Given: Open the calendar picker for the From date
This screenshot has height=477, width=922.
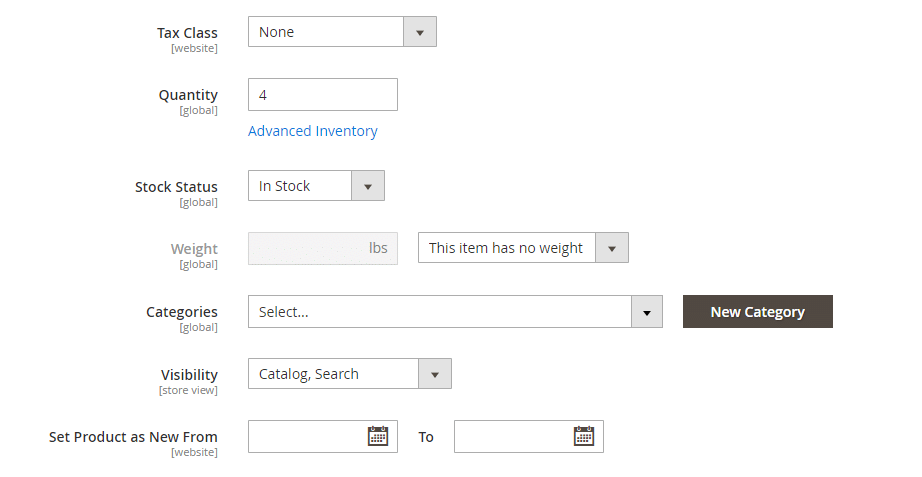Looking at the screenshot, I should click(378, 436).
